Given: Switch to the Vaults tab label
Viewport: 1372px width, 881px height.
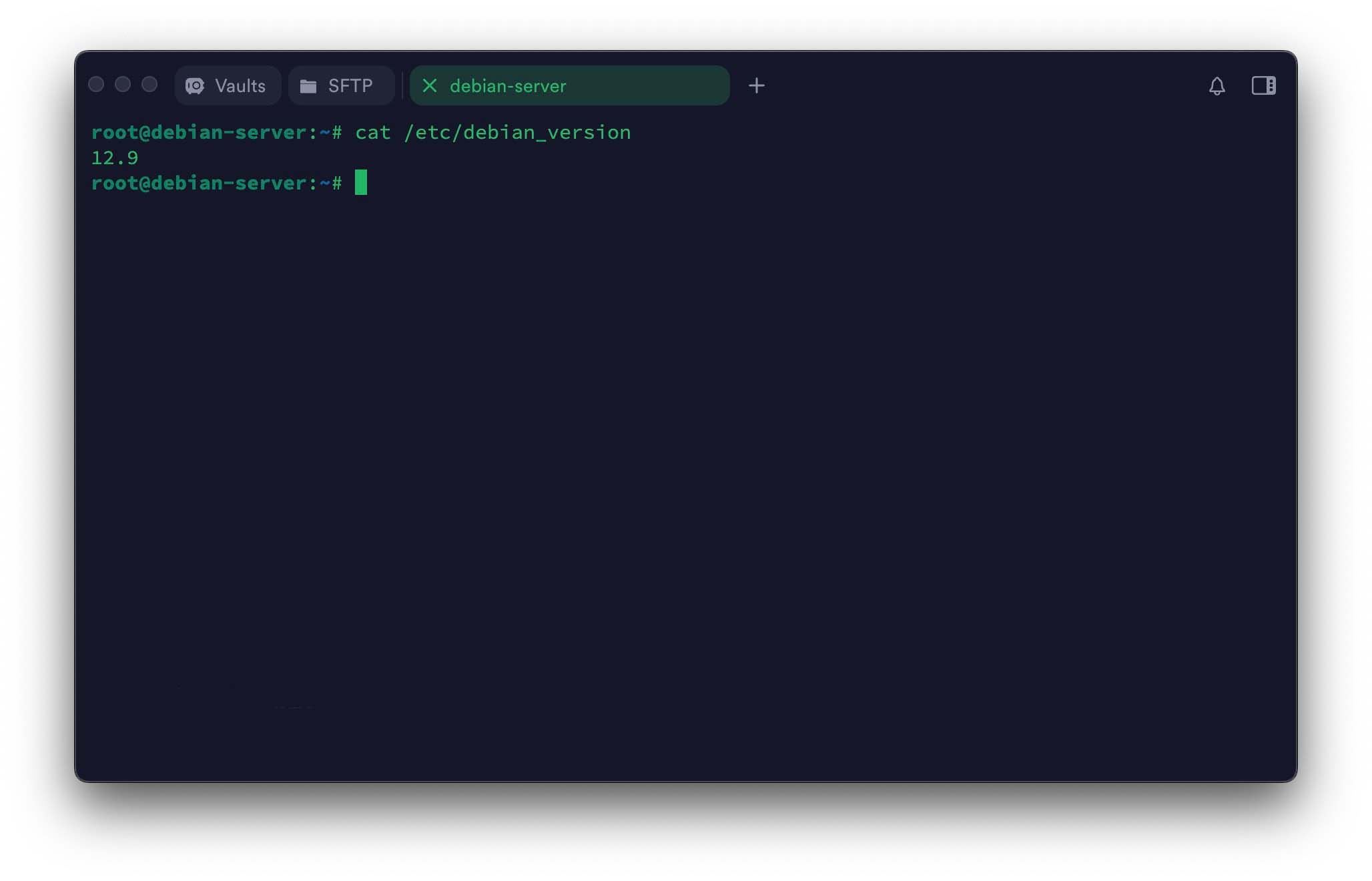Looking at the screenshot, I should click(240, 86).
